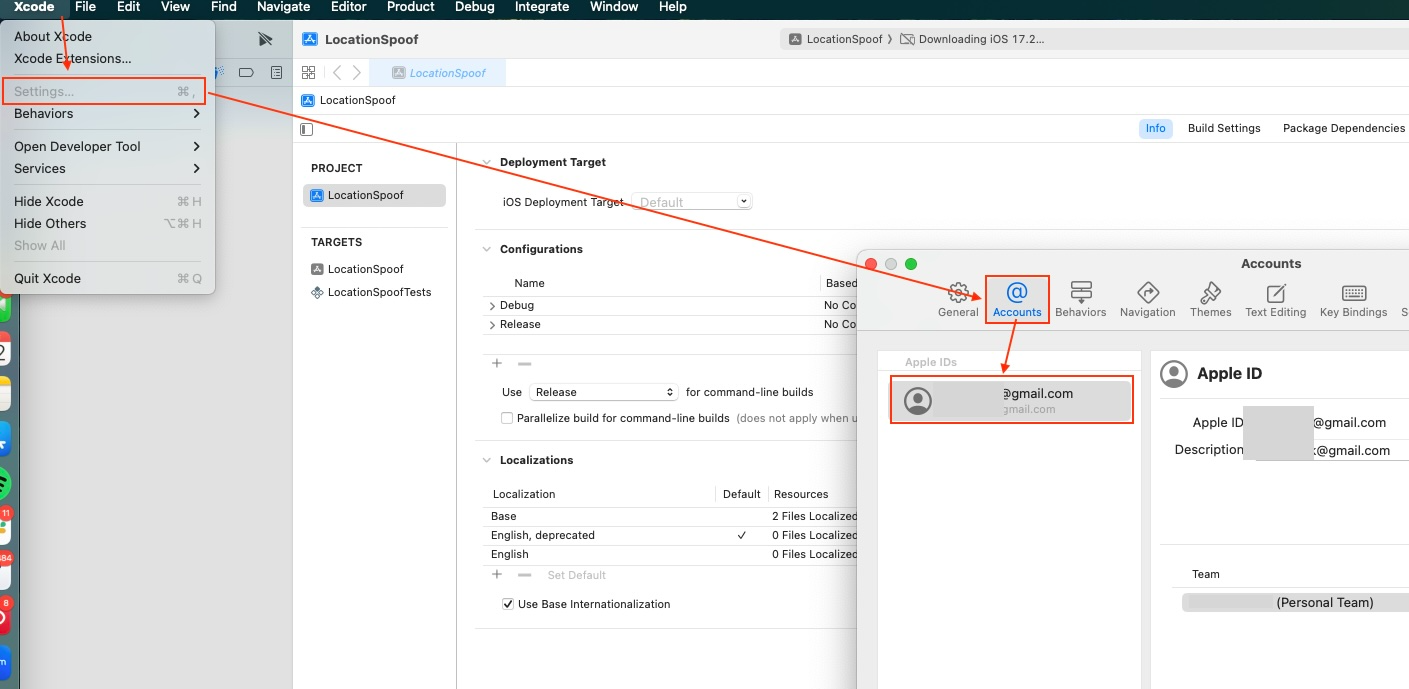Open the Use Release build configuration dropdown

pos(604,392)
